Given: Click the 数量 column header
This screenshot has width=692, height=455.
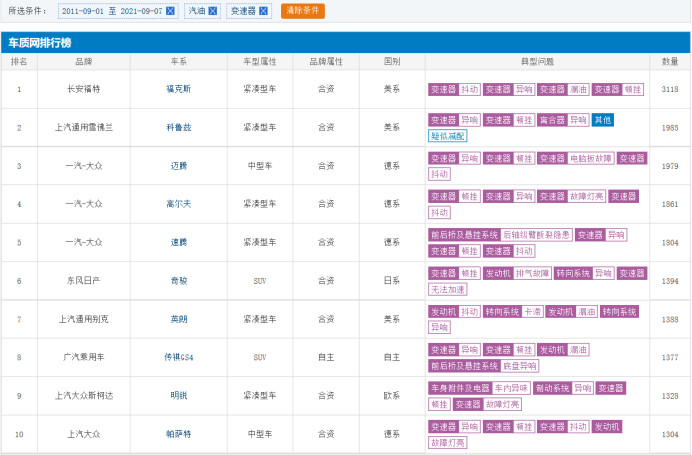Looking at the screenshot, I should point(669,62).
